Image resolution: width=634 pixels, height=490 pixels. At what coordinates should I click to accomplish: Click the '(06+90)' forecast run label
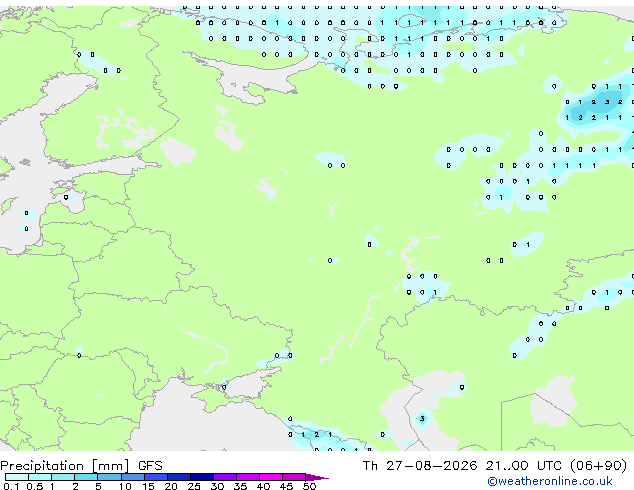(598, 466)
